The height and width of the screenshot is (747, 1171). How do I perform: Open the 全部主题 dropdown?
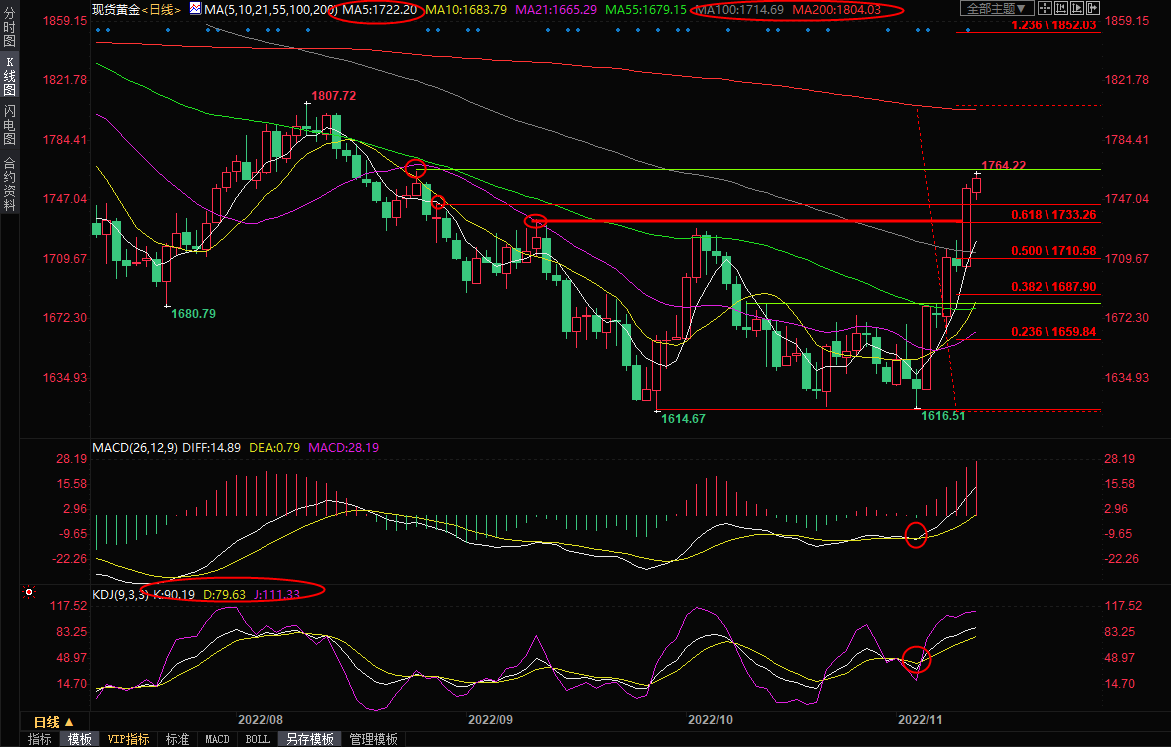click(995, 9)
